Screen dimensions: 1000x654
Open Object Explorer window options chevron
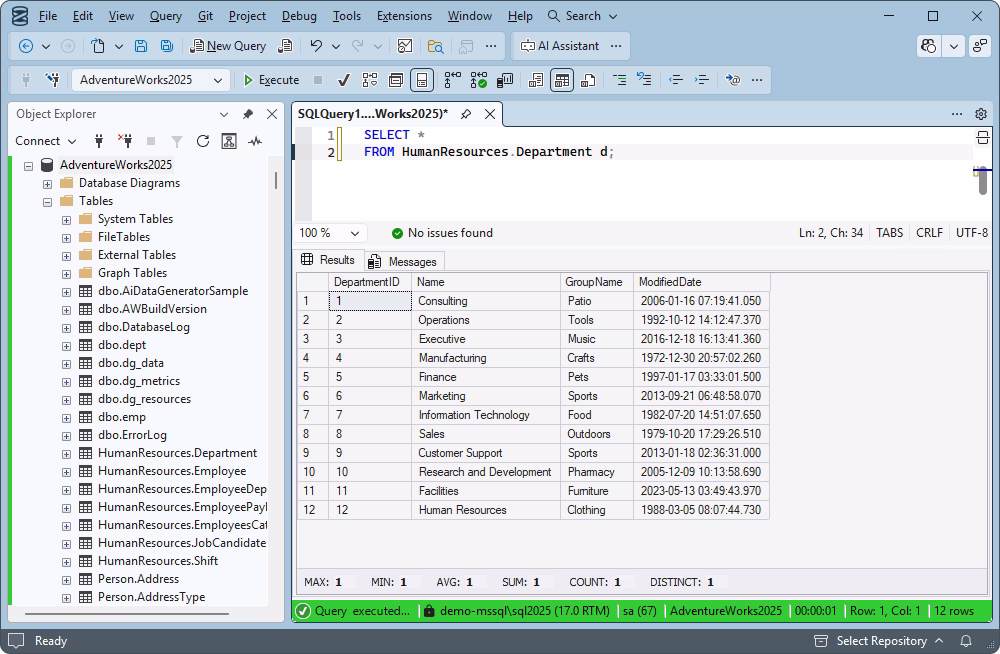pos(224,114)
